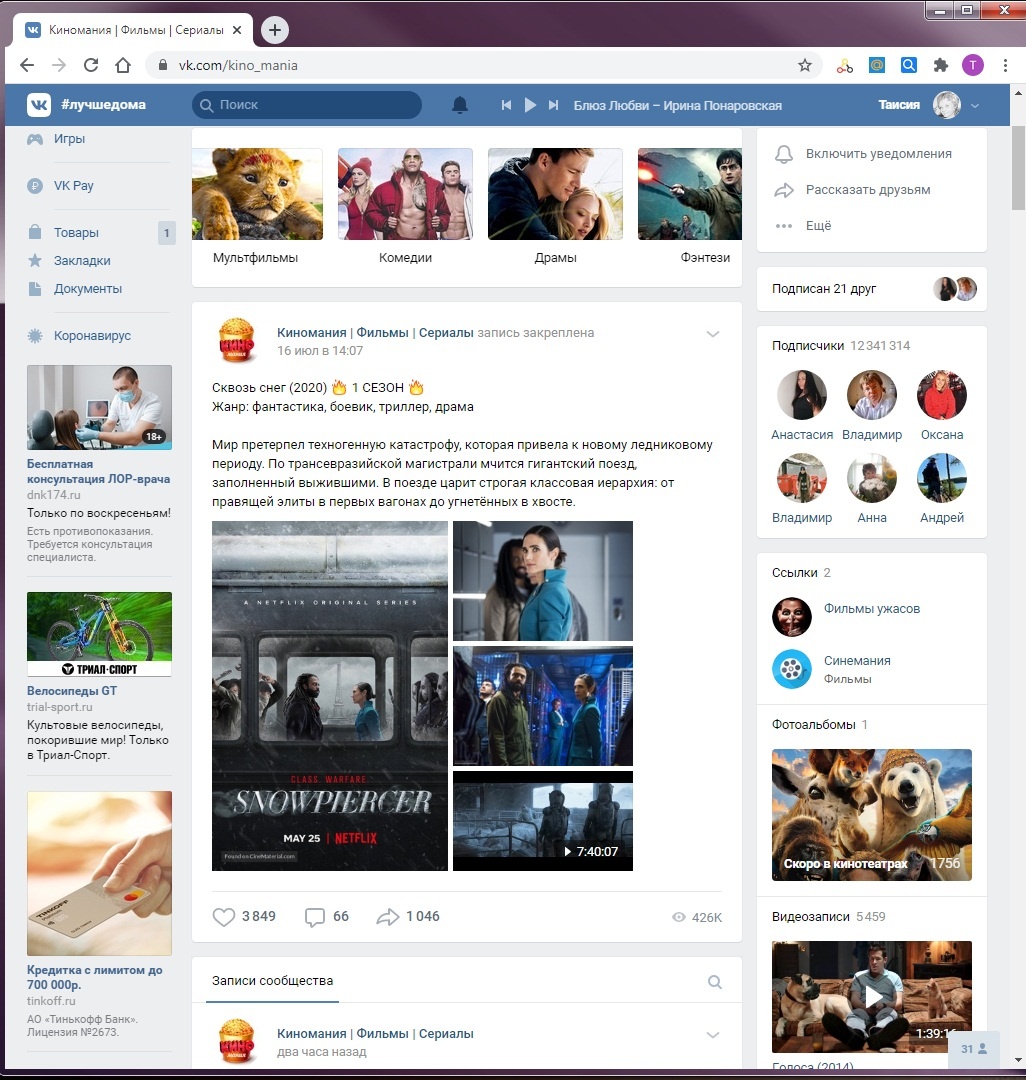Viewport: 1026px width, 1080px height.
Task: Open the Видеозаписи 5459 section heading
Action: tap(828, 917)
